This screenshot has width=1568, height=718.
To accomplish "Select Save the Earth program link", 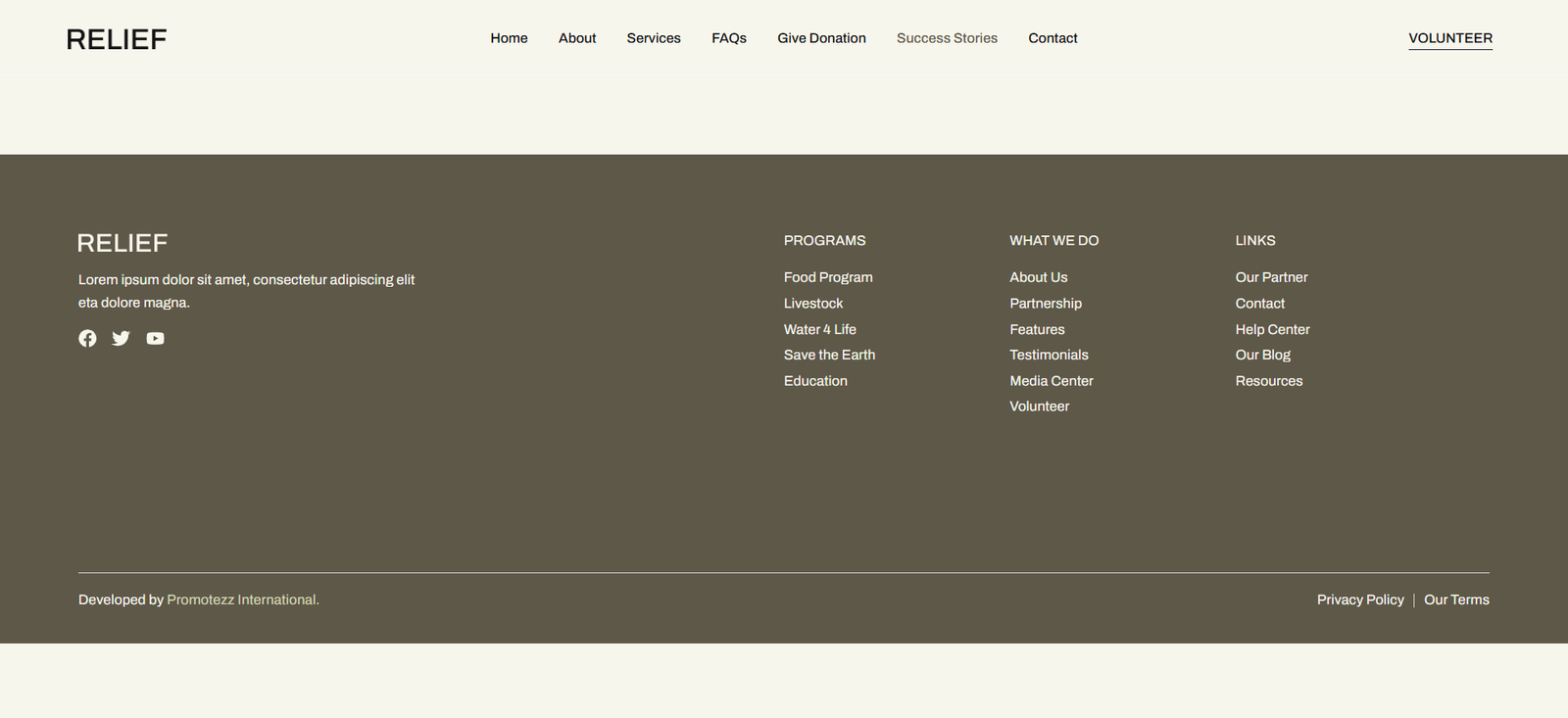I will point(829,355).
